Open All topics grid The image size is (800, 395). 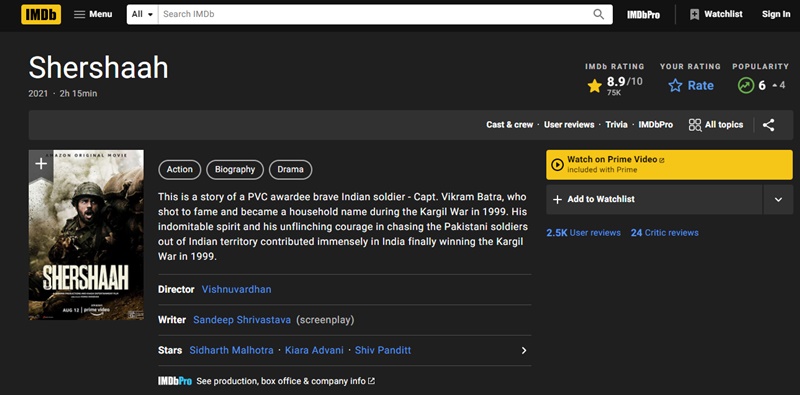(x=716, y=125)
